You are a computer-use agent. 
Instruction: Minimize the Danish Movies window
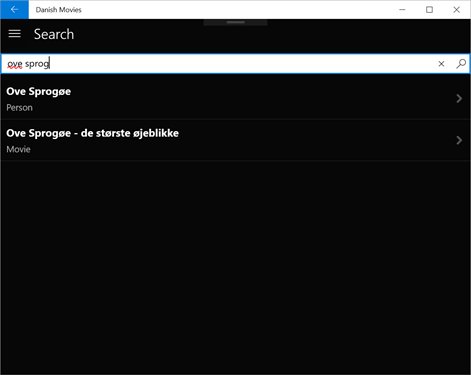point(402,10)
